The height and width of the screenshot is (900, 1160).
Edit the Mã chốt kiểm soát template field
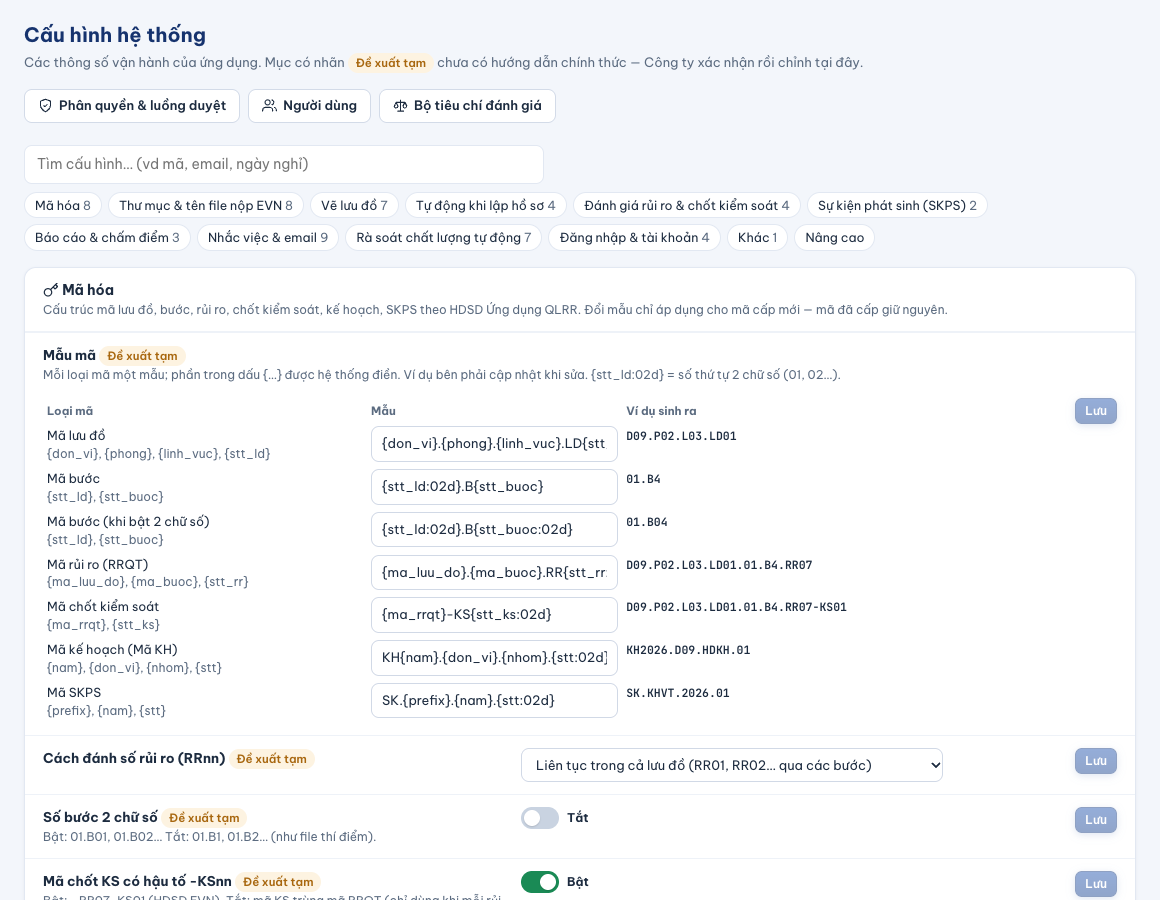click(494, 615)
